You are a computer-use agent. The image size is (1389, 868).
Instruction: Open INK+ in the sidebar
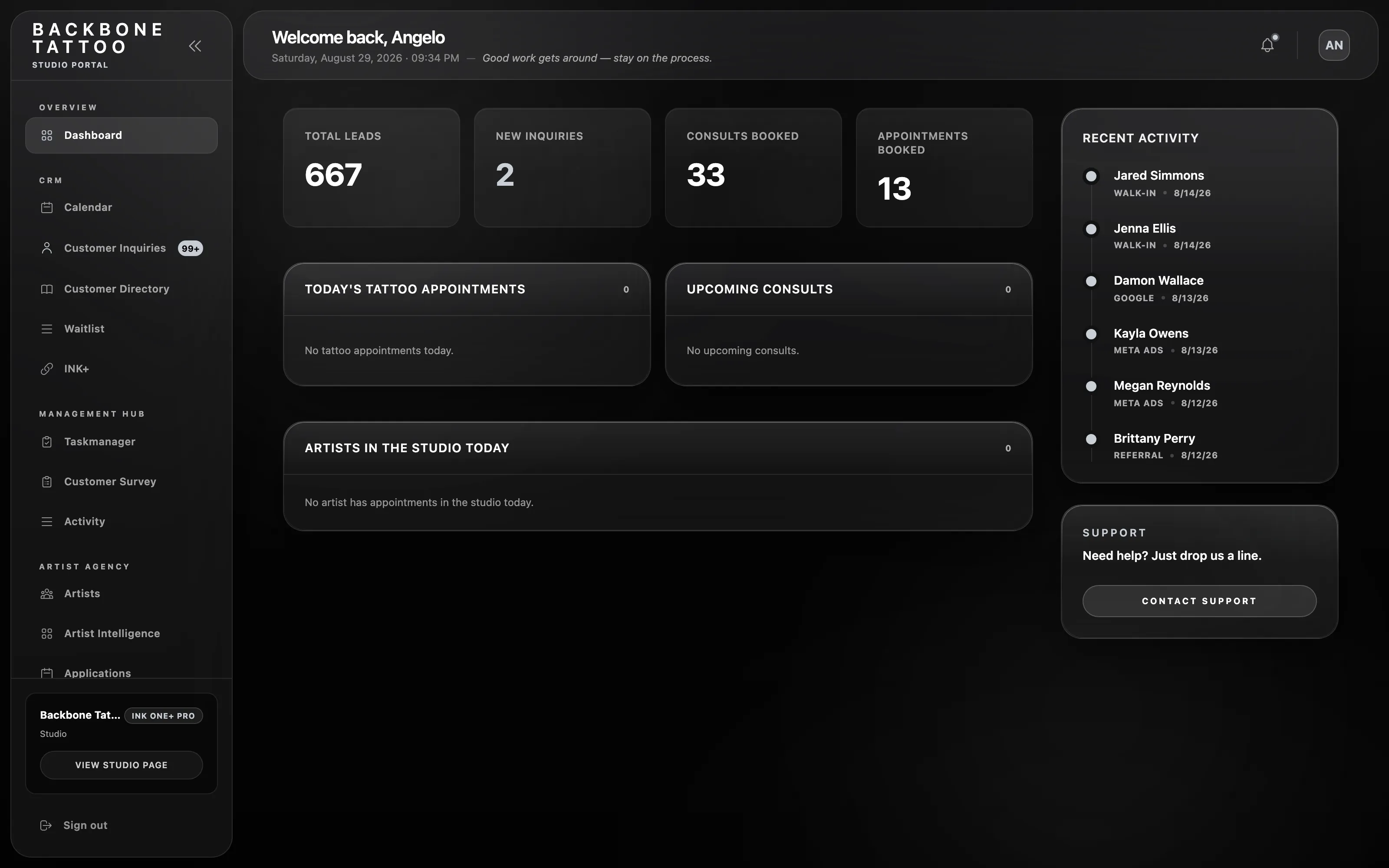pyautogui.click(x=121, y=368)
